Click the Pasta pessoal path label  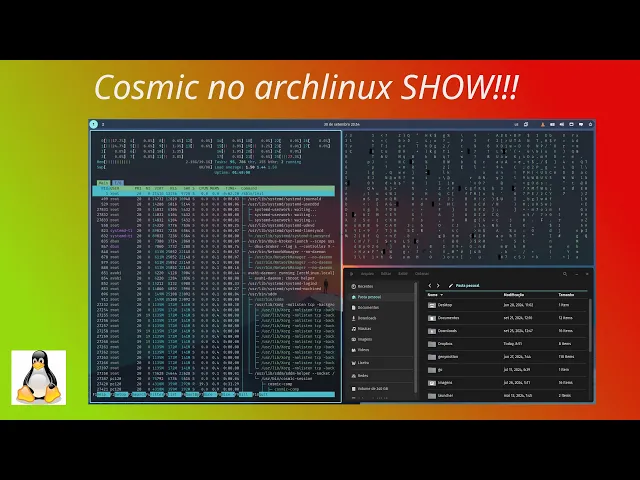(x=467, y=286)
